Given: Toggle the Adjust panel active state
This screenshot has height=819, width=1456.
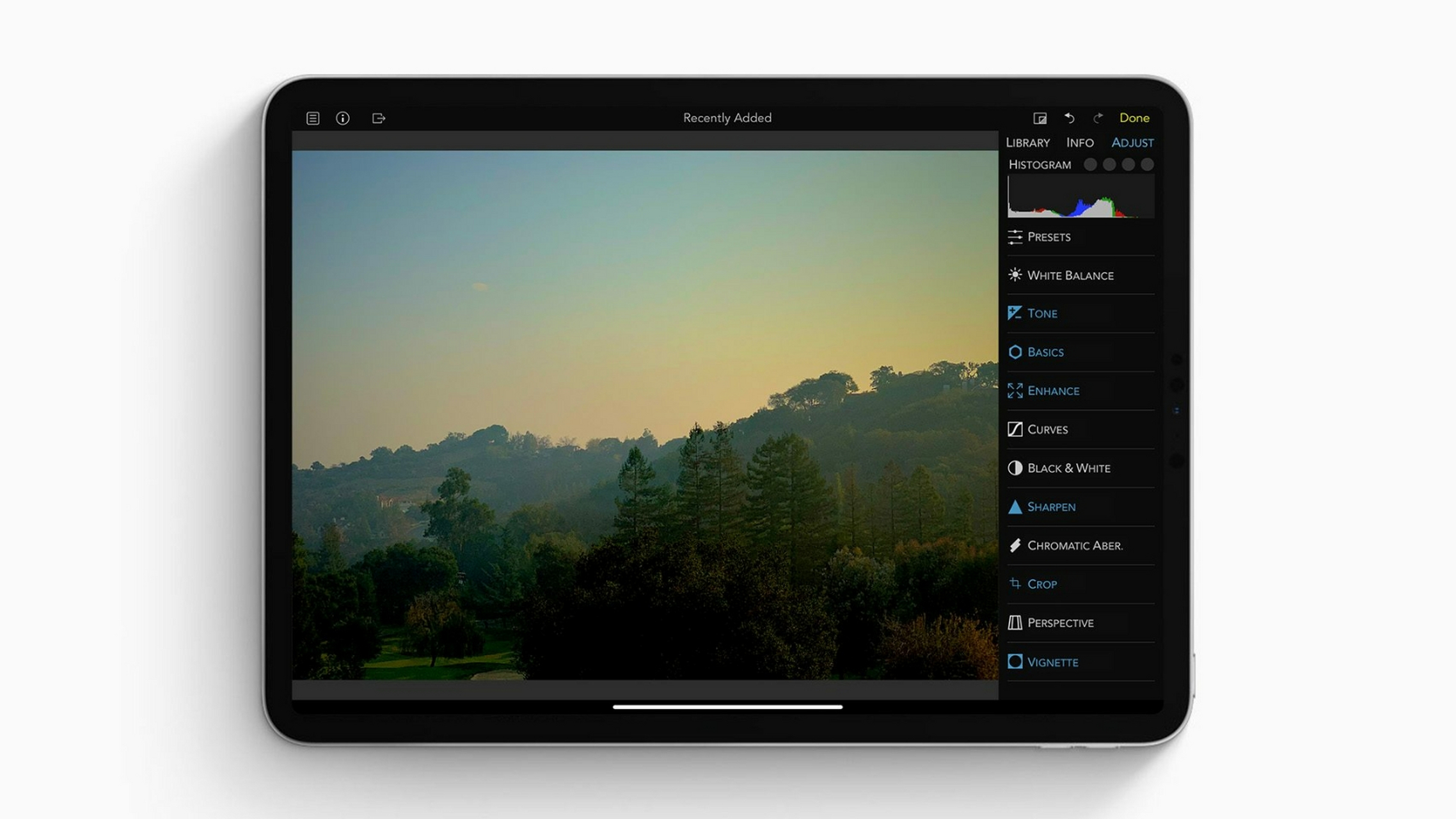Looking at the screenshot, I should tap(1132, 142).
